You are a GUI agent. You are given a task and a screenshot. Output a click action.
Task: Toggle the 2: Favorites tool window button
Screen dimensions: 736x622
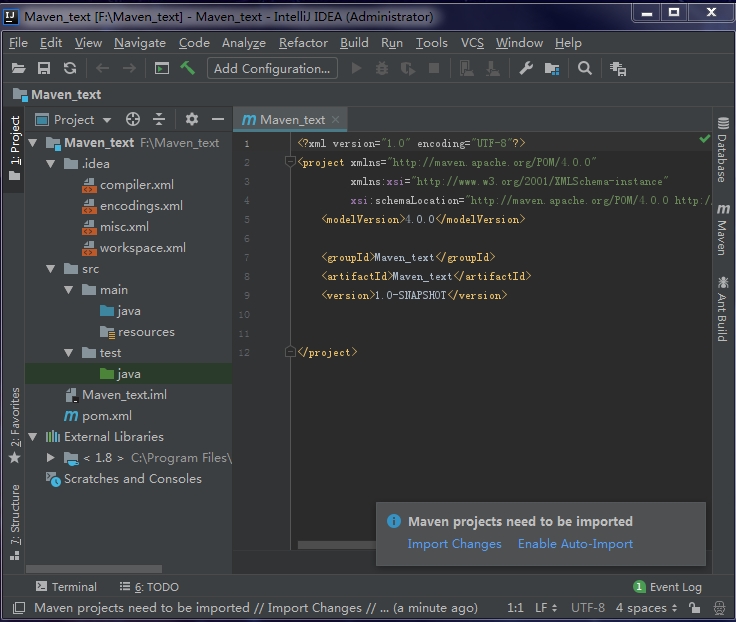point(15,425)
